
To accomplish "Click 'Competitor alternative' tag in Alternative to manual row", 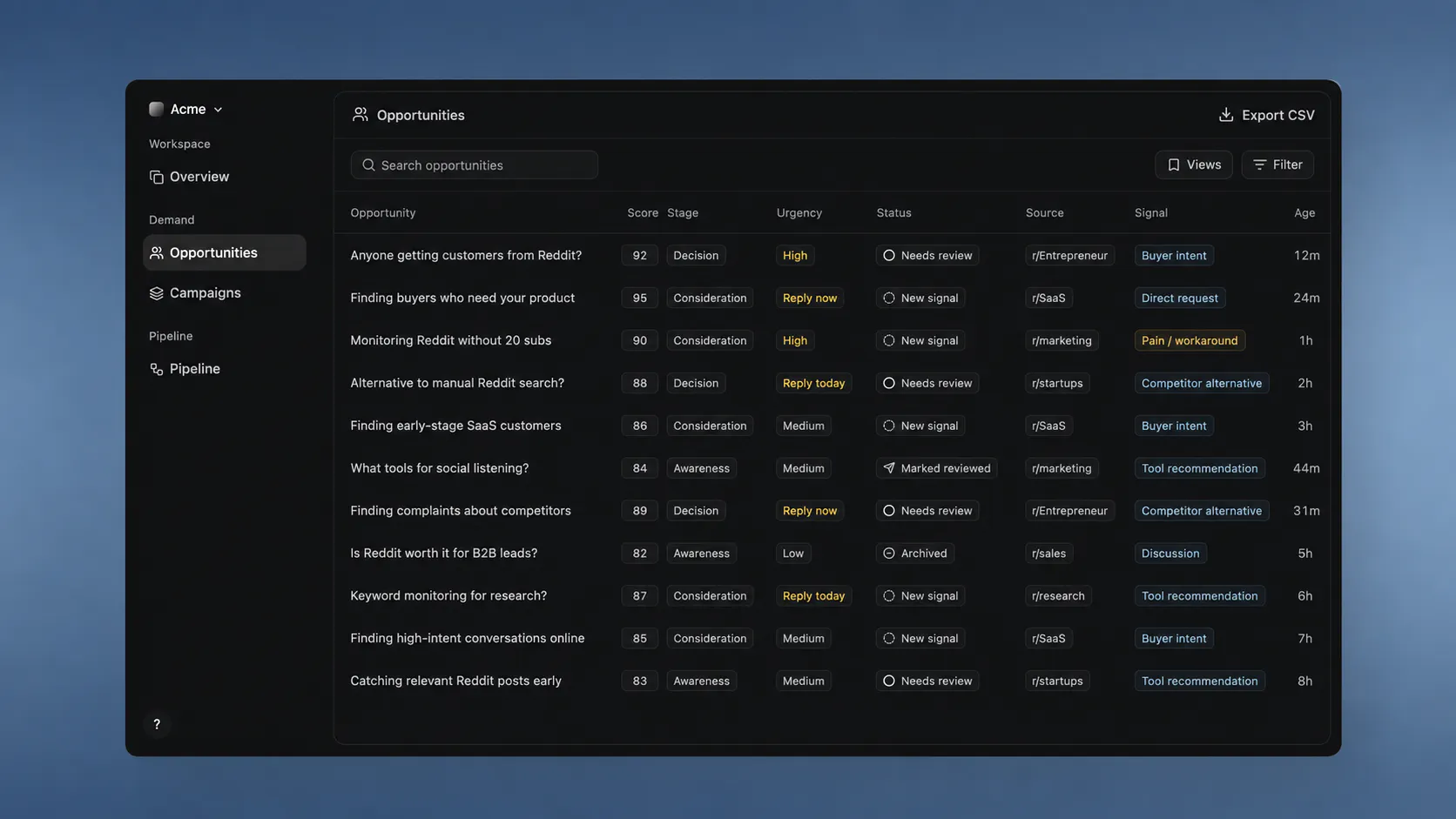I will click(x=1202, y=384).
